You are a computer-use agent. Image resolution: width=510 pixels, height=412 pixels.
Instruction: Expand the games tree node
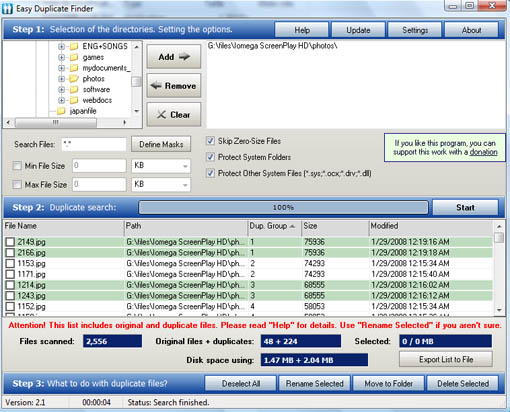click(x=61, y=57)
